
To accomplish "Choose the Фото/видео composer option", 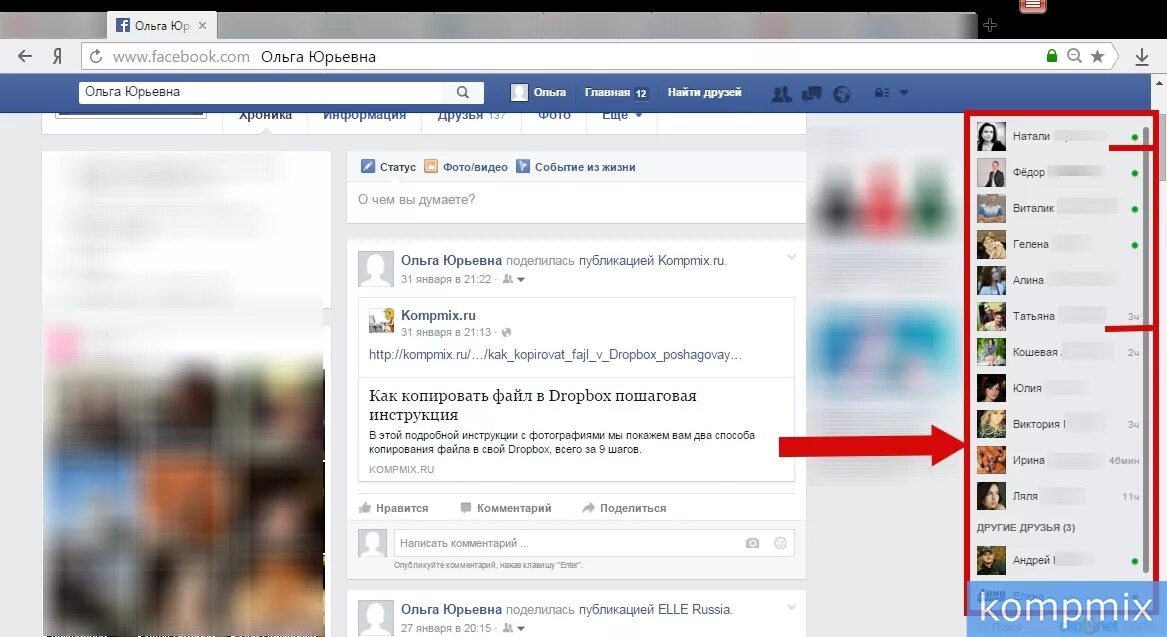I will tap(466, 167).
